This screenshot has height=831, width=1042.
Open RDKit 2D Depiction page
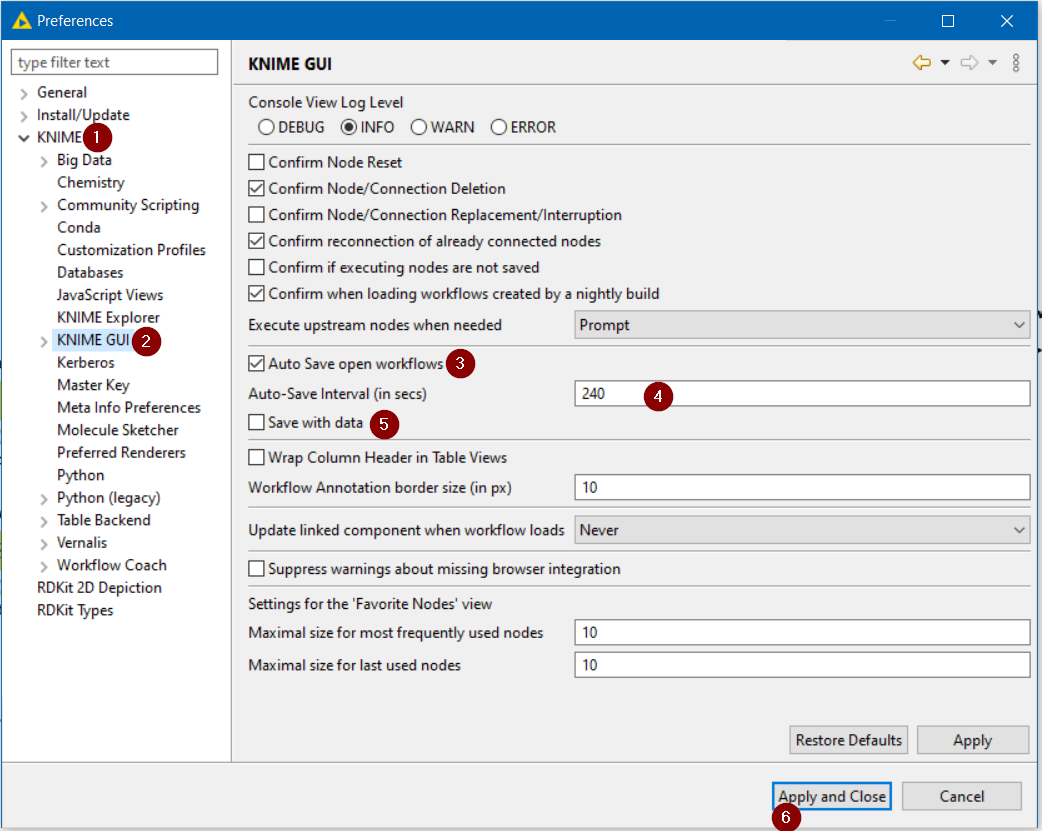tap(99, 588)
